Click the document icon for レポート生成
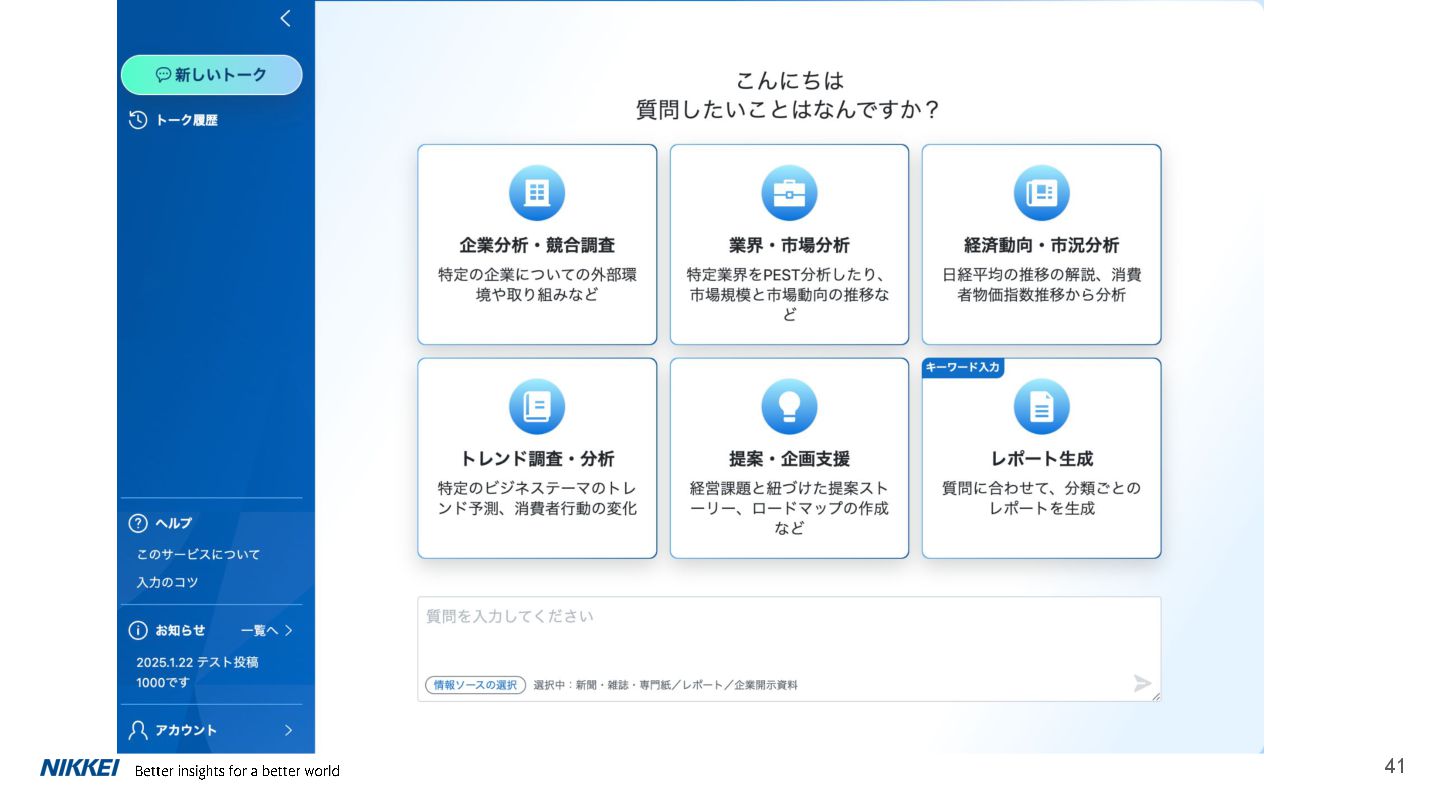1440x810 pixels. (1041, 407)
